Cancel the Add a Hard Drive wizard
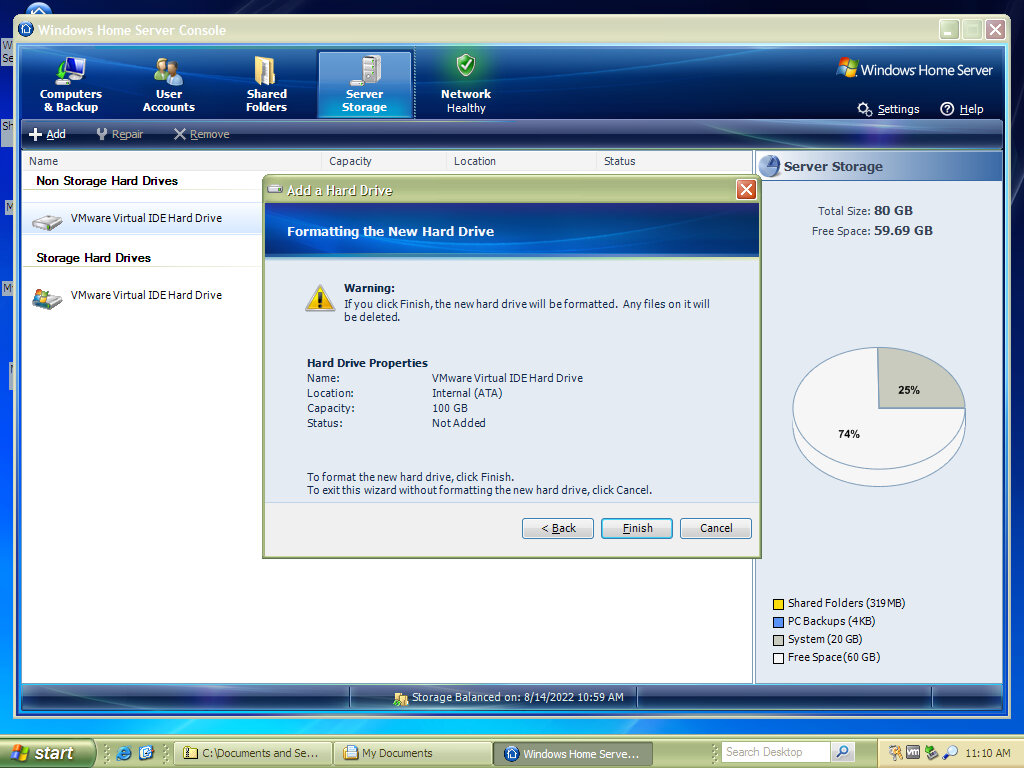 (715, 528)
